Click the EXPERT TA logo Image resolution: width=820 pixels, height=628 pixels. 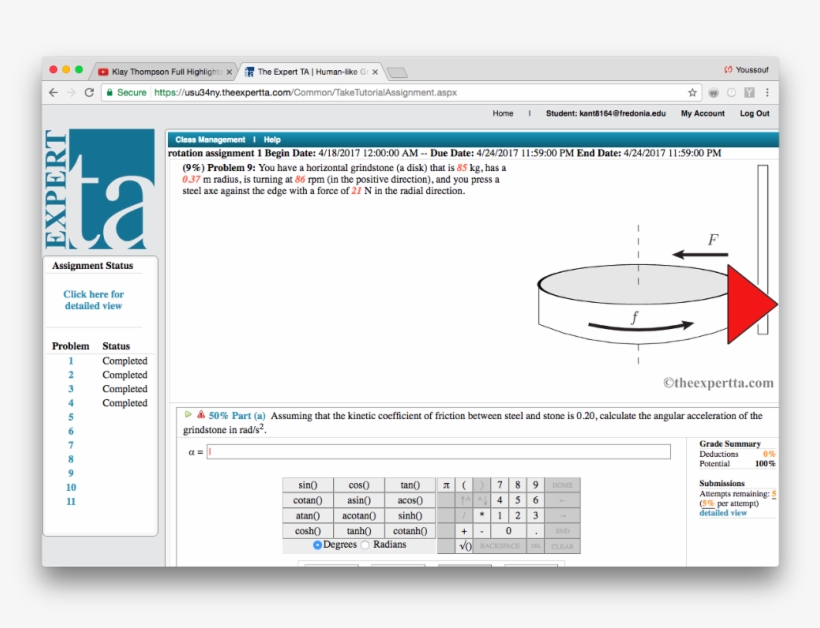[x=99, y=190]
